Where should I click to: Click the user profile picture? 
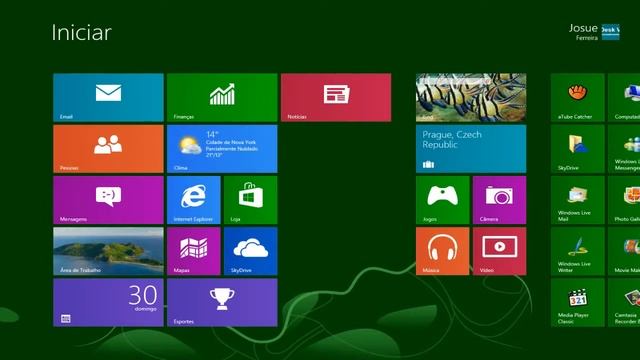coord(611,31)
